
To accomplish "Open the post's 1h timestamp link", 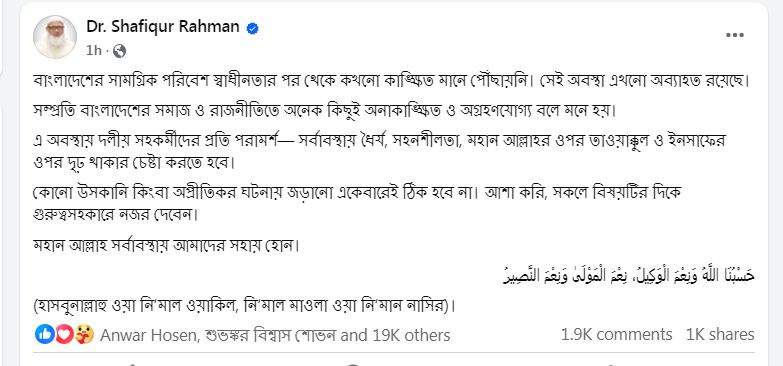I will tap(94, 50).
